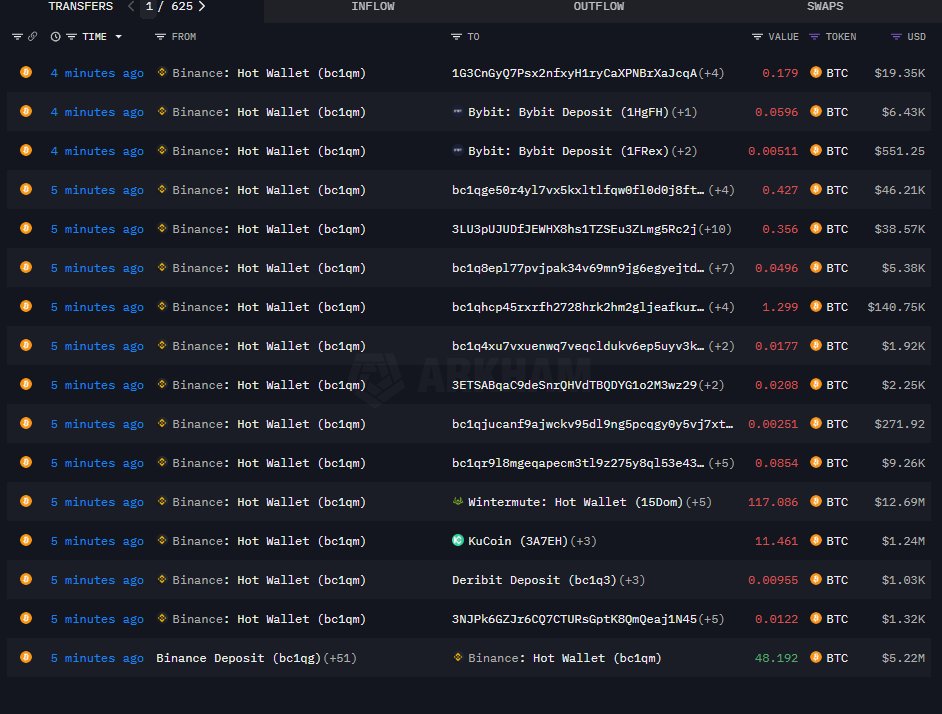
Task: Click the clock icon next to TIME column
Action: (x=55, y=37)
